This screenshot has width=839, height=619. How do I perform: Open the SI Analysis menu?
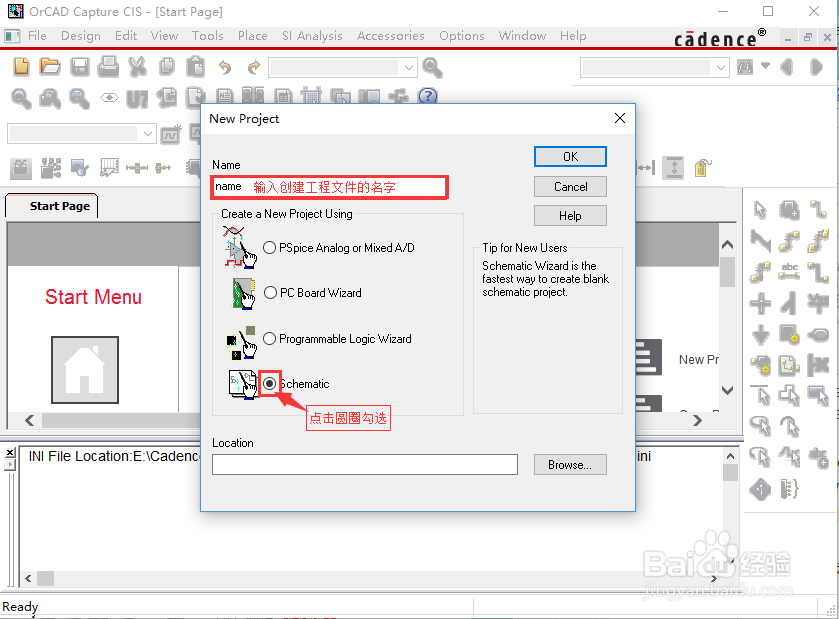[312, 36]
